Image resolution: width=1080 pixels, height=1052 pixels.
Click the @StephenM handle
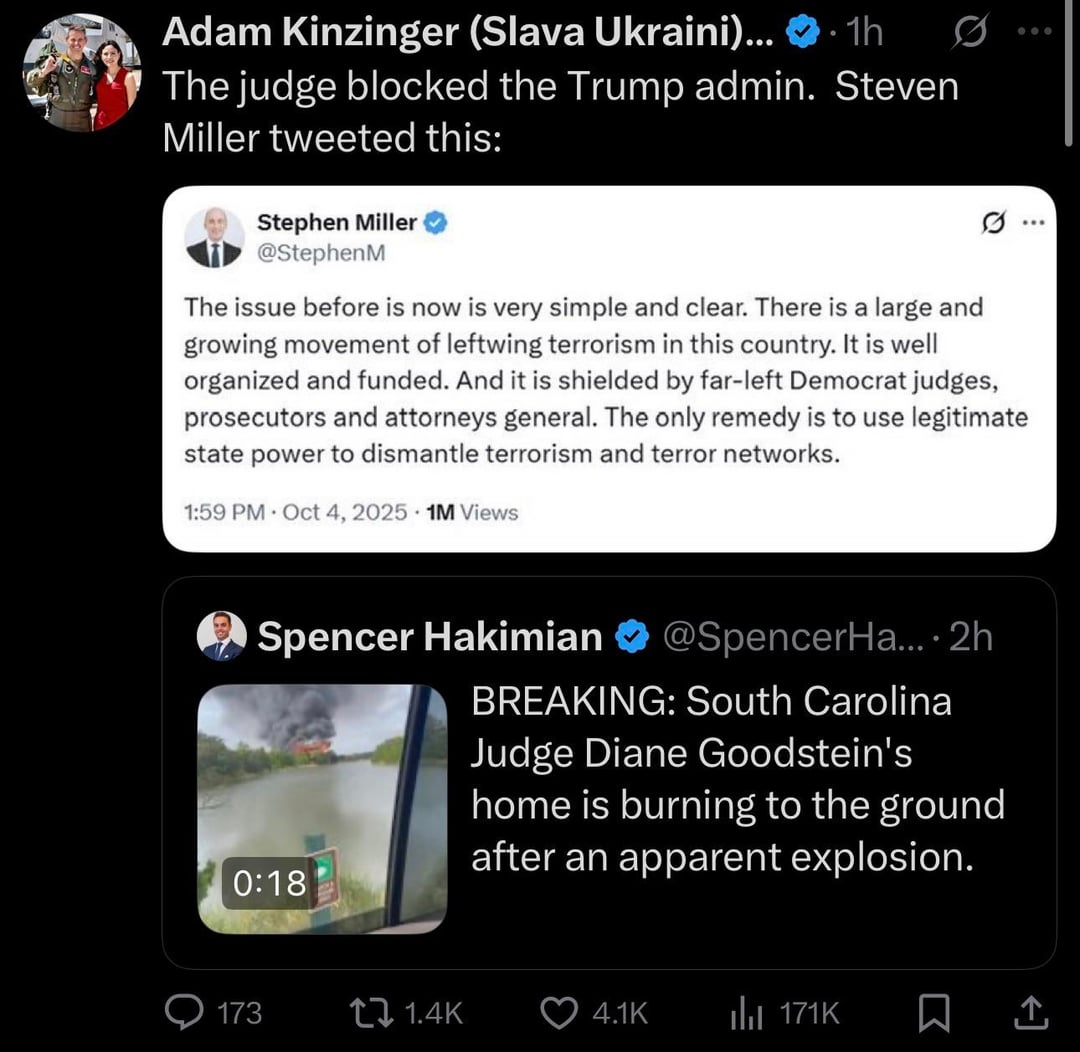point(321,253)
